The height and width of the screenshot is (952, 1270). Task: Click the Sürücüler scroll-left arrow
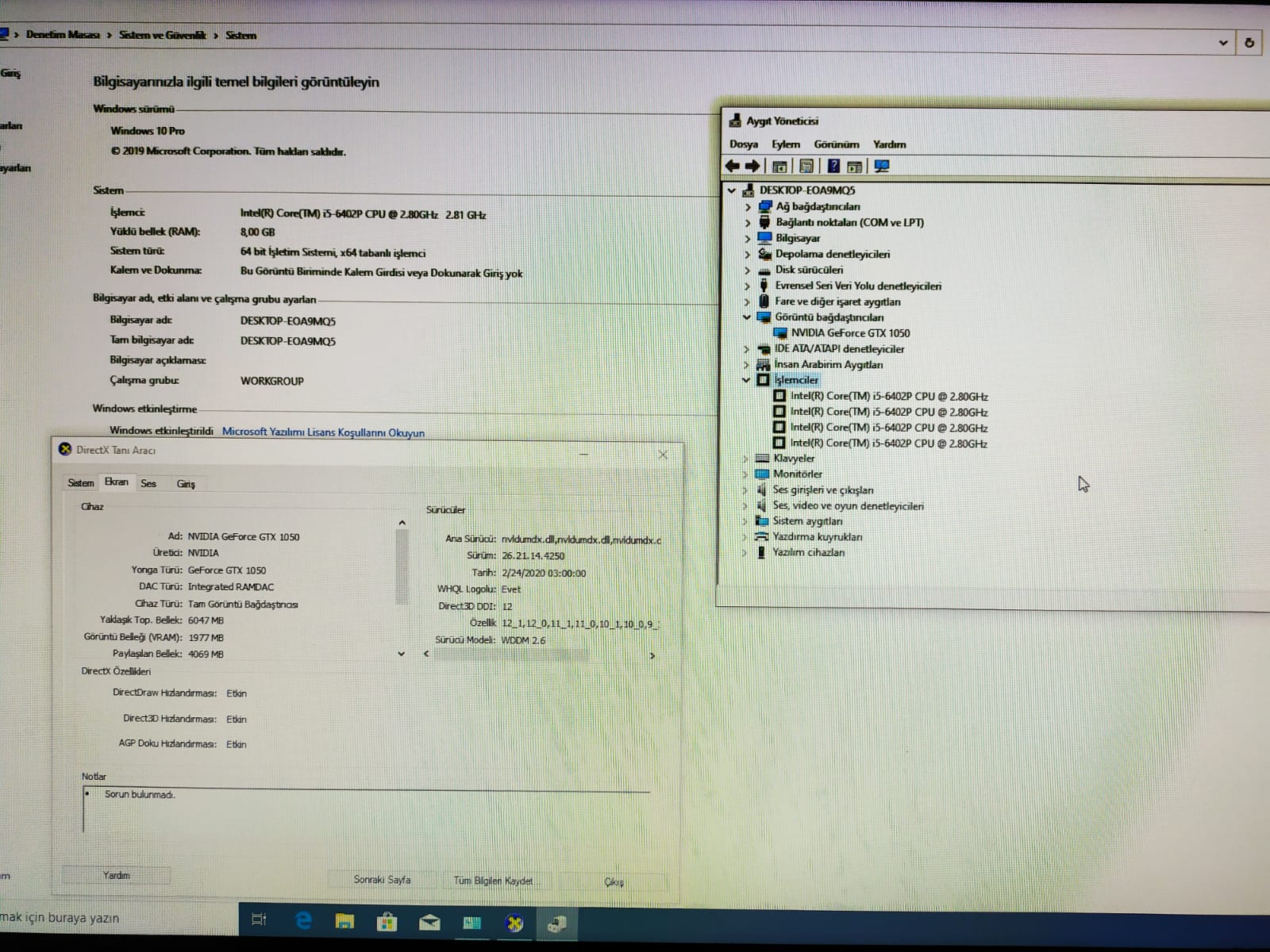coord(426,654)
